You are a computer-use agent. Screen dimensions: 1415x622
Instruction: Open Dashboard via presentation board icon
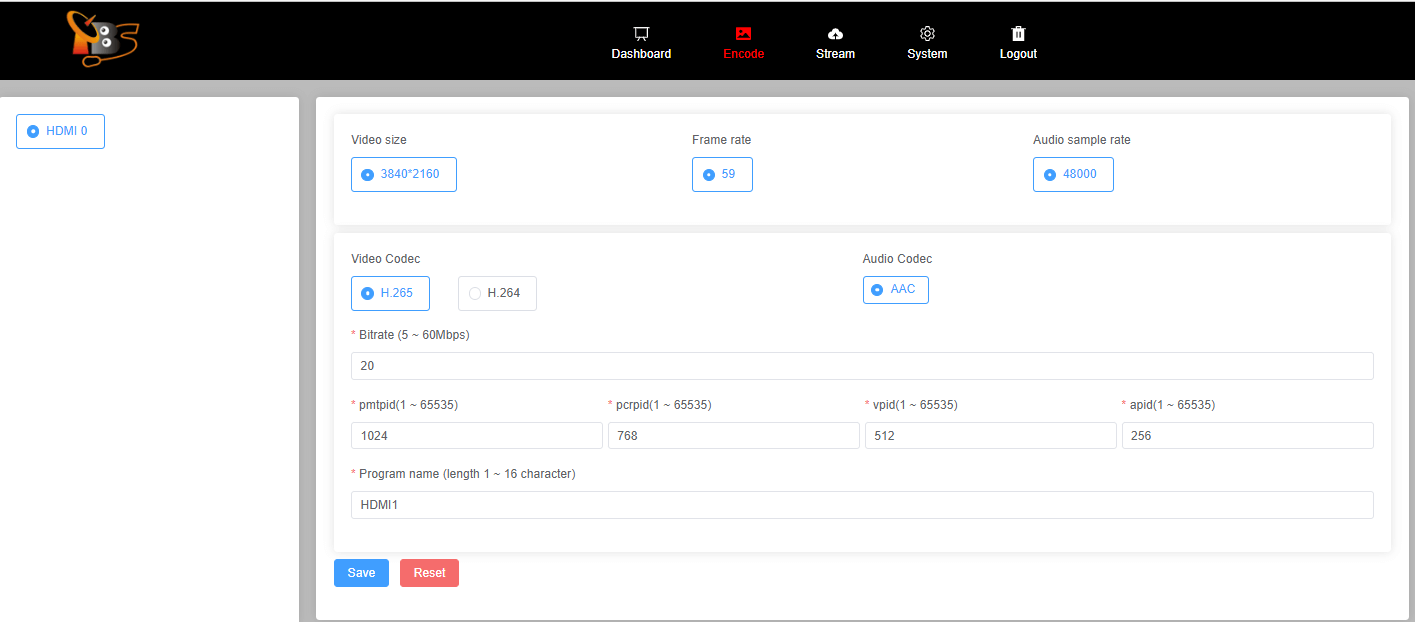(x=641, y=34)
